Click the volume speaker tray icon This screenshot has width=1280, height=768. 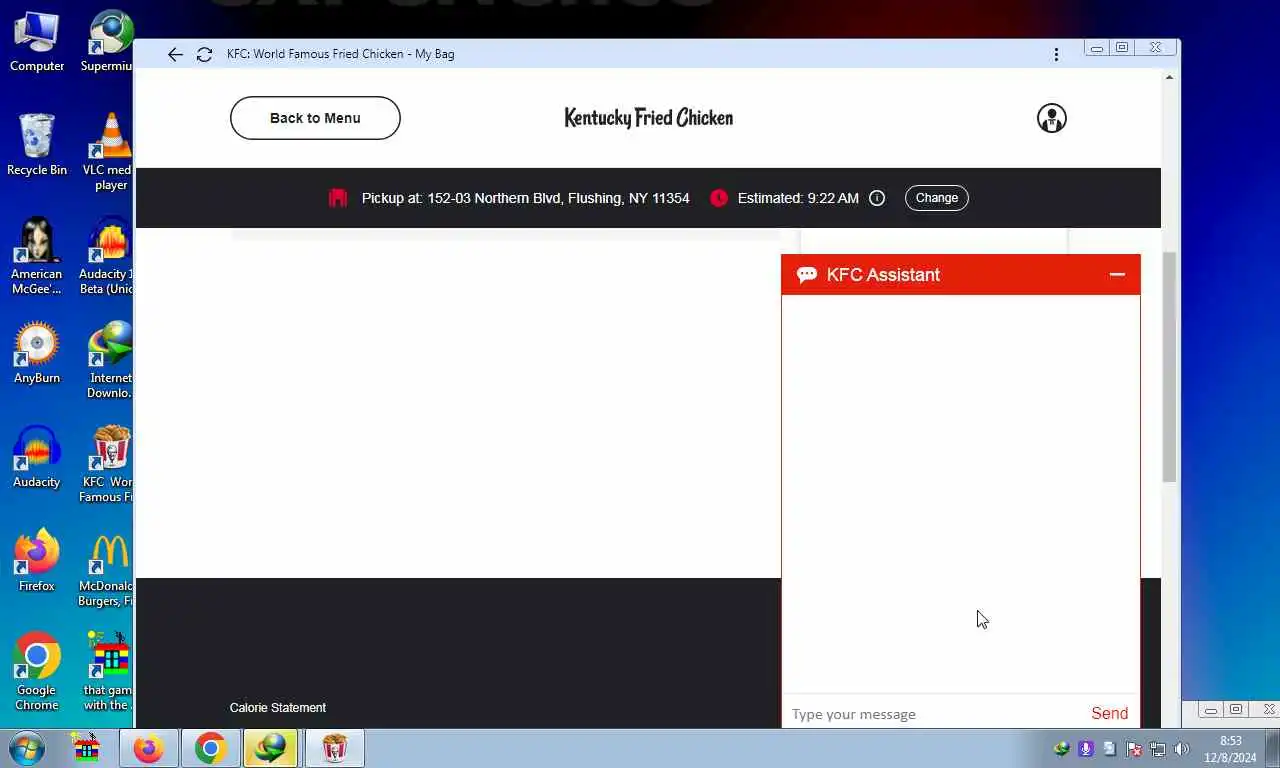(x=1181, y=748)
